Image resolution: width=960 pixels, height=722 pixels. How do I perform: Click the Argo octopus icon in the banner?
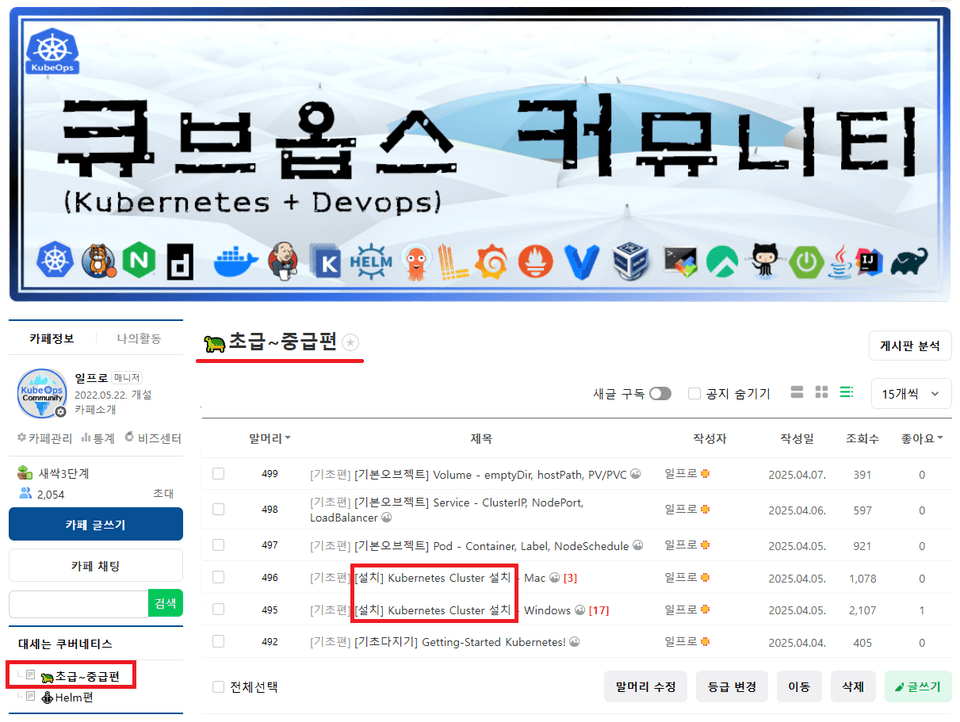[416, 261]
